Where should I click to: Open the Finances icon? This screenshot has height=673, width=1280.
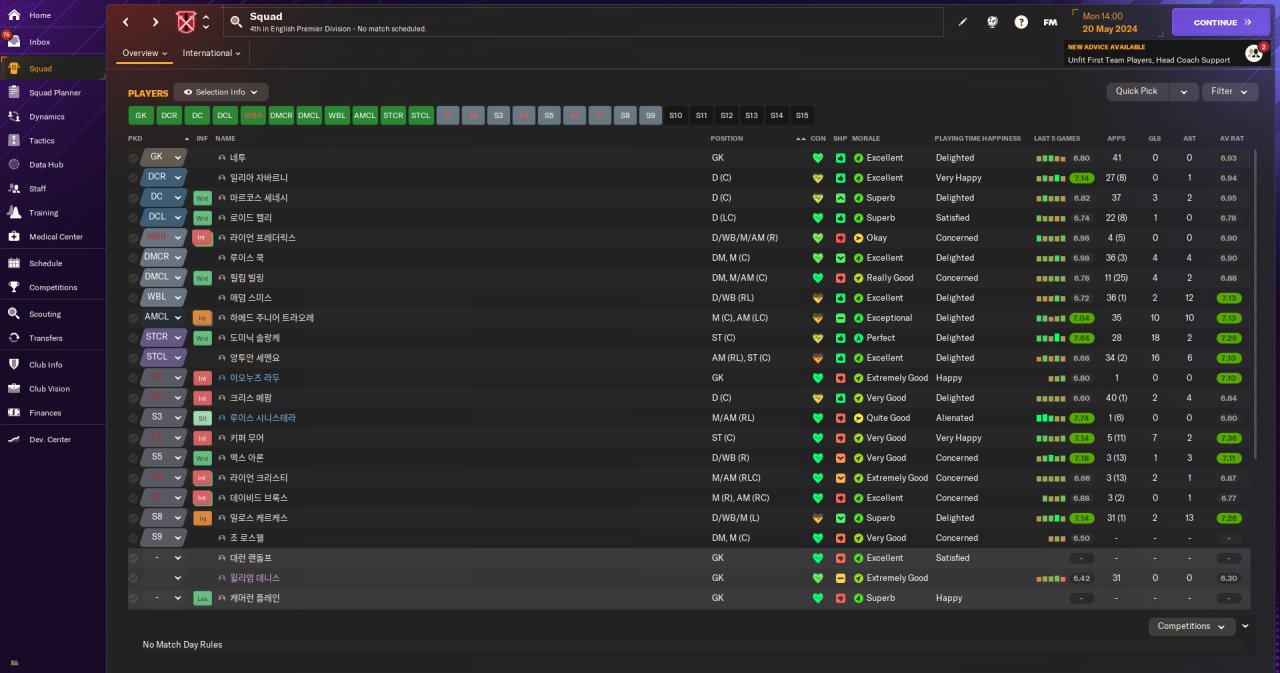[14, 412]
